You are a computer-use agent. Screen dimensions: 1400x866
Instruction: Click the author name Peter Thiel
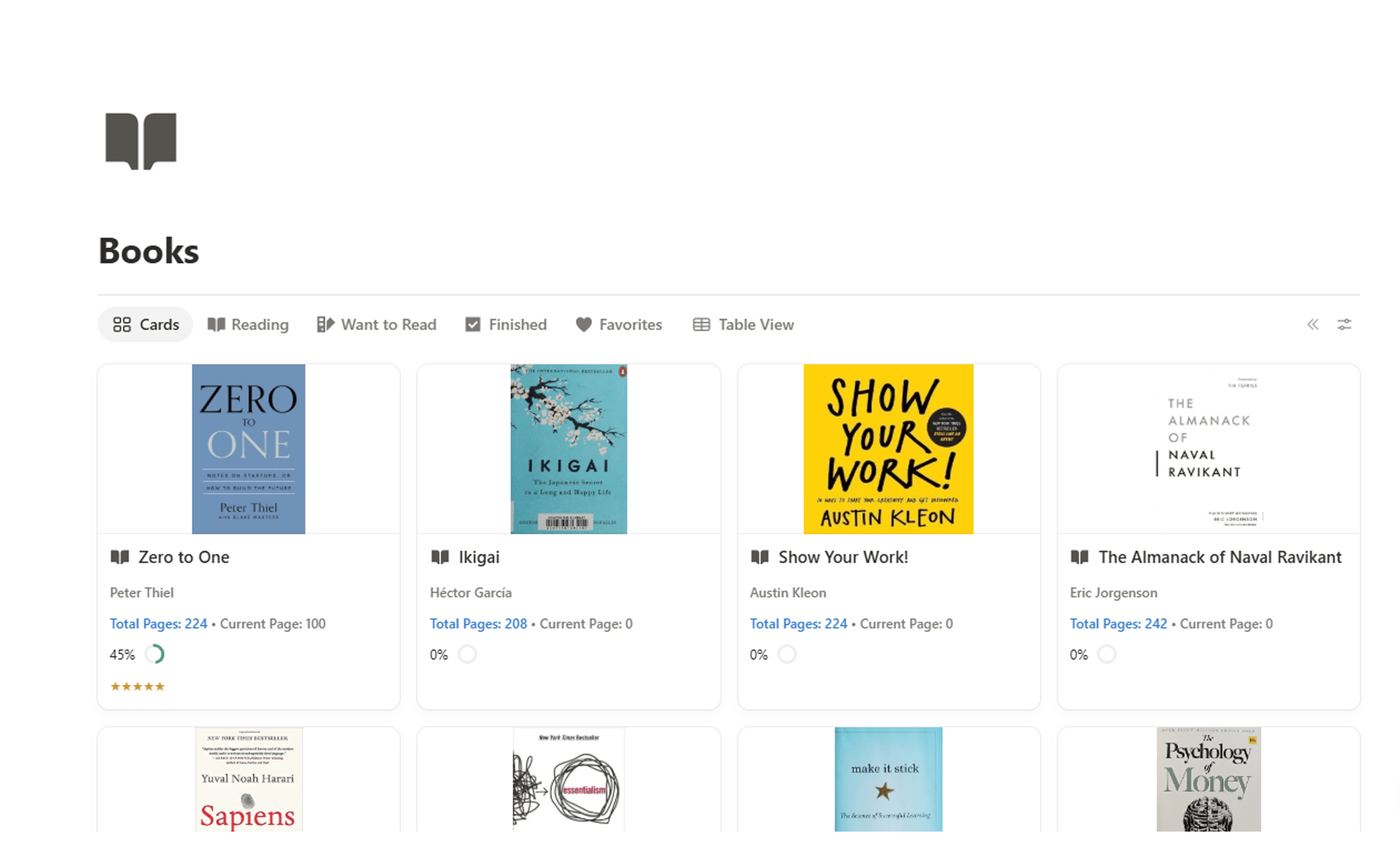click(x=142, y=592)
